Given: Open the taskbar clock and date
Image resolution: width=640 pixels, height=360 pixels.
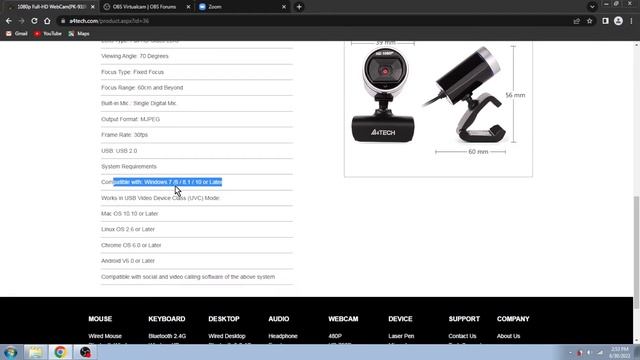Looking at the screenshot, I should (620, 352).
